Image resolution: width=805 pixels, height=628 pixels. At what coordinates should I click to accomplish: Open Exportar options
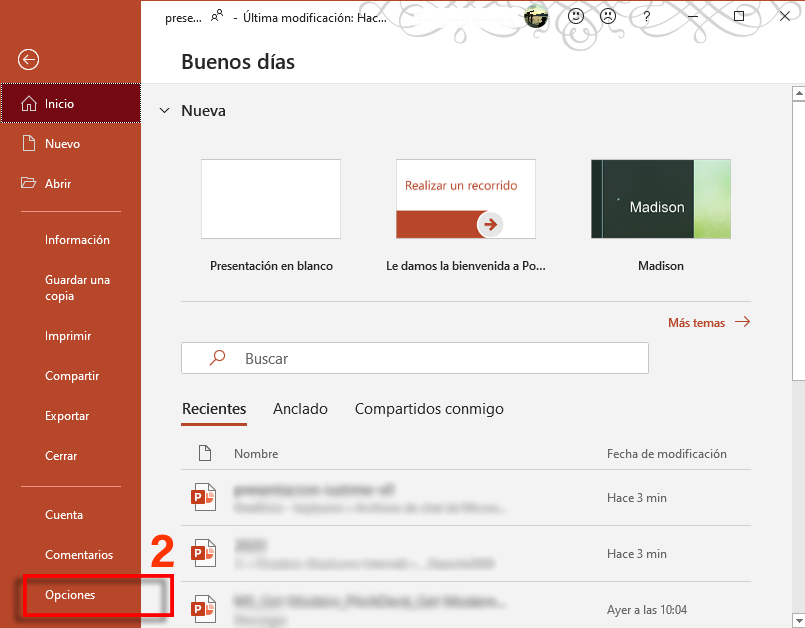pos(67,416)
